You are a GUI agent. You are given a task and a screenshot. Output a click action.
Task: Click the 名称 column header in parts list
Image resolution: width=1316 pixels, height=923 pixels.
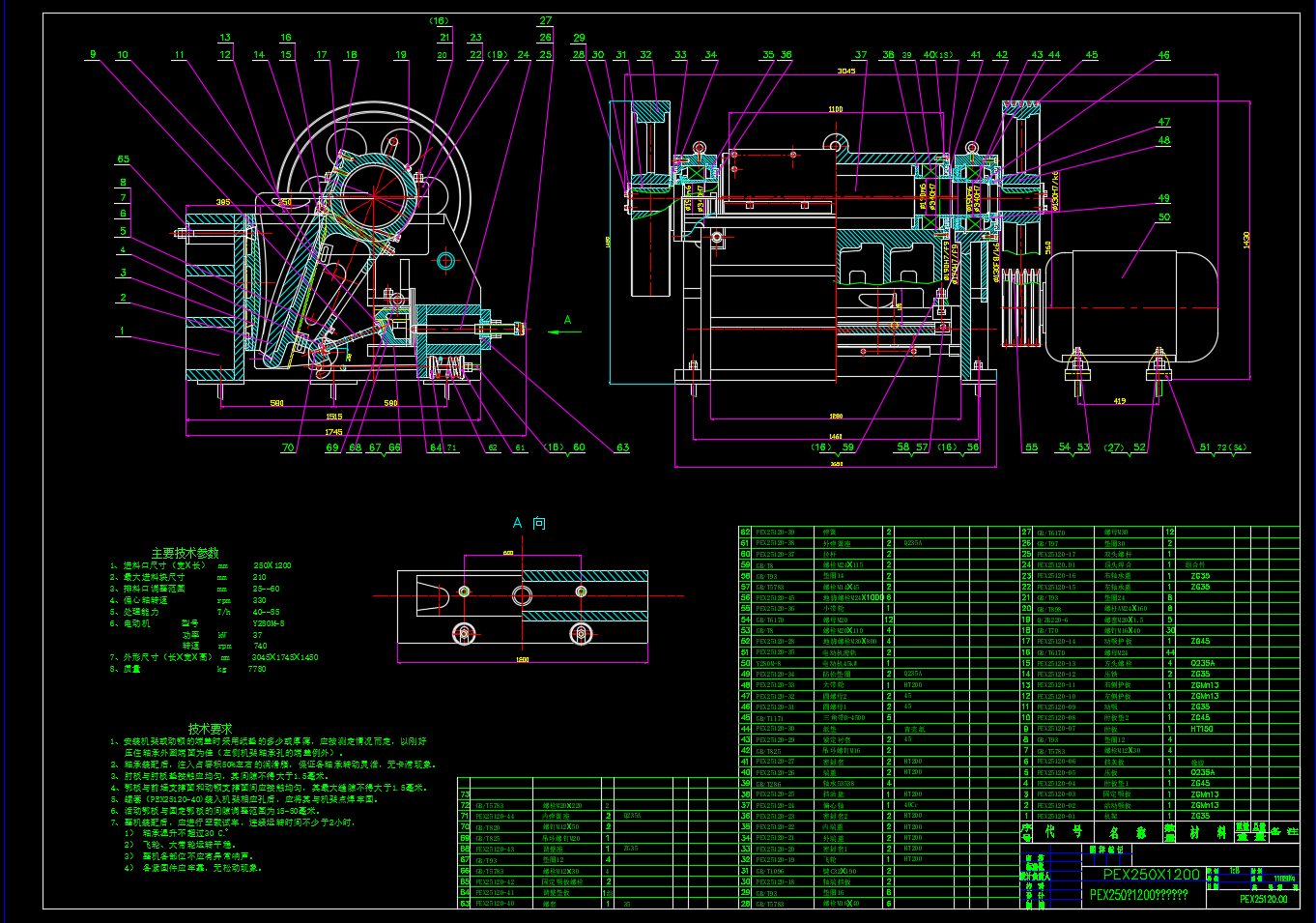tap(1126, 832)
